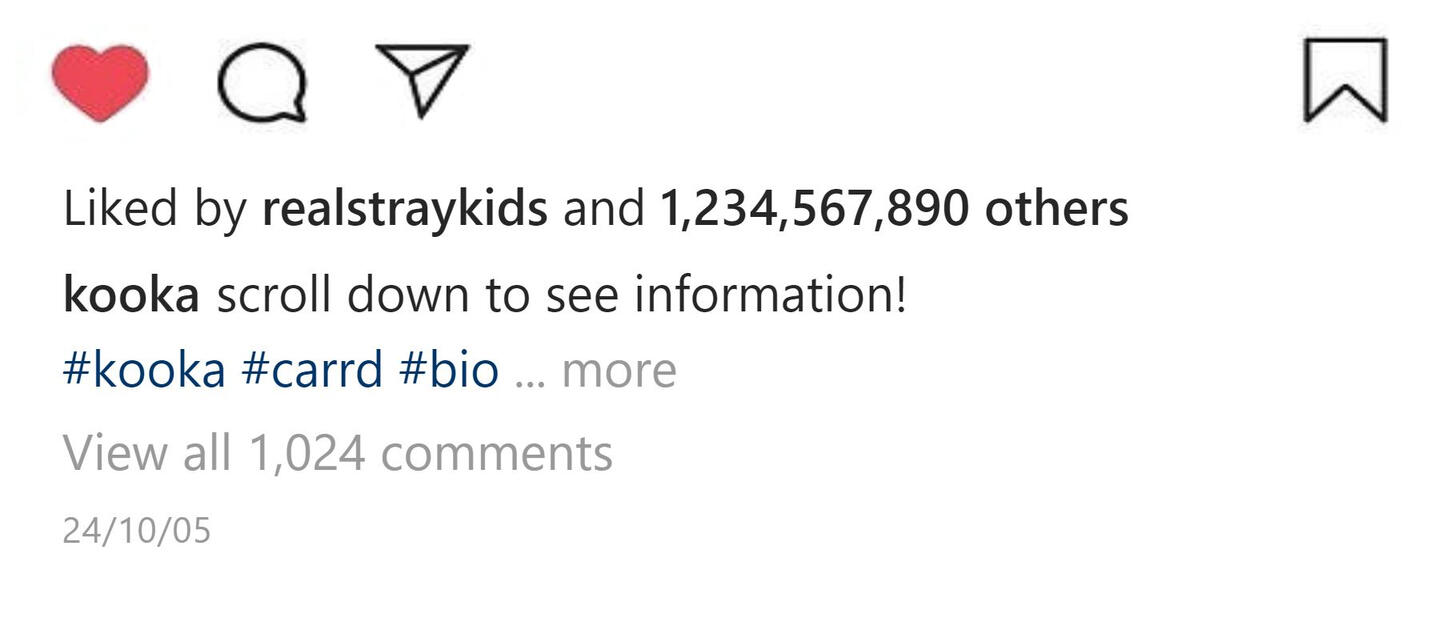Browse the #carrd hashtag
The height and width of the screenshot is (630, 1438).
pyautogui.click(x=312, y=371)
